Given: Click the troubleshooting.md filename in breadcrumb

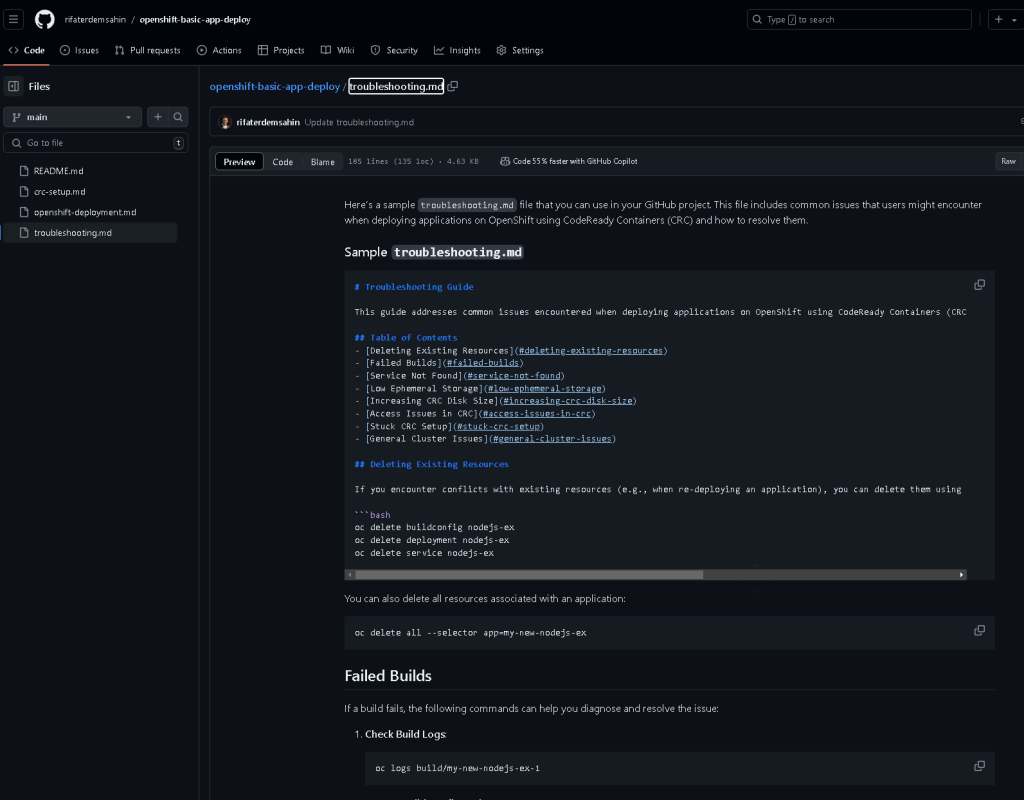Looking at the screenshot, I should 396,86.
